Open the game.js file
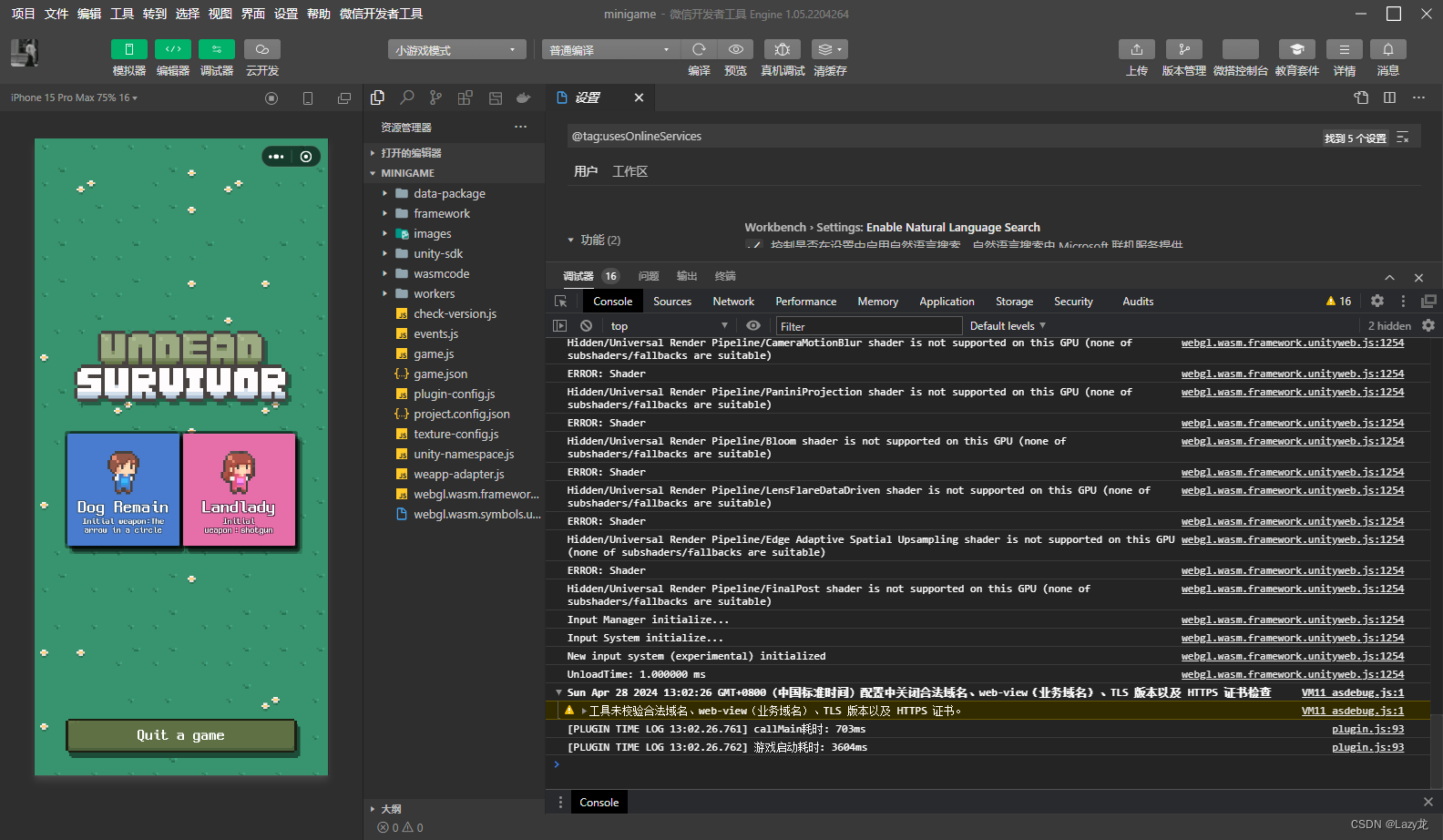The image size is (1443, 840). coord(454,353)
